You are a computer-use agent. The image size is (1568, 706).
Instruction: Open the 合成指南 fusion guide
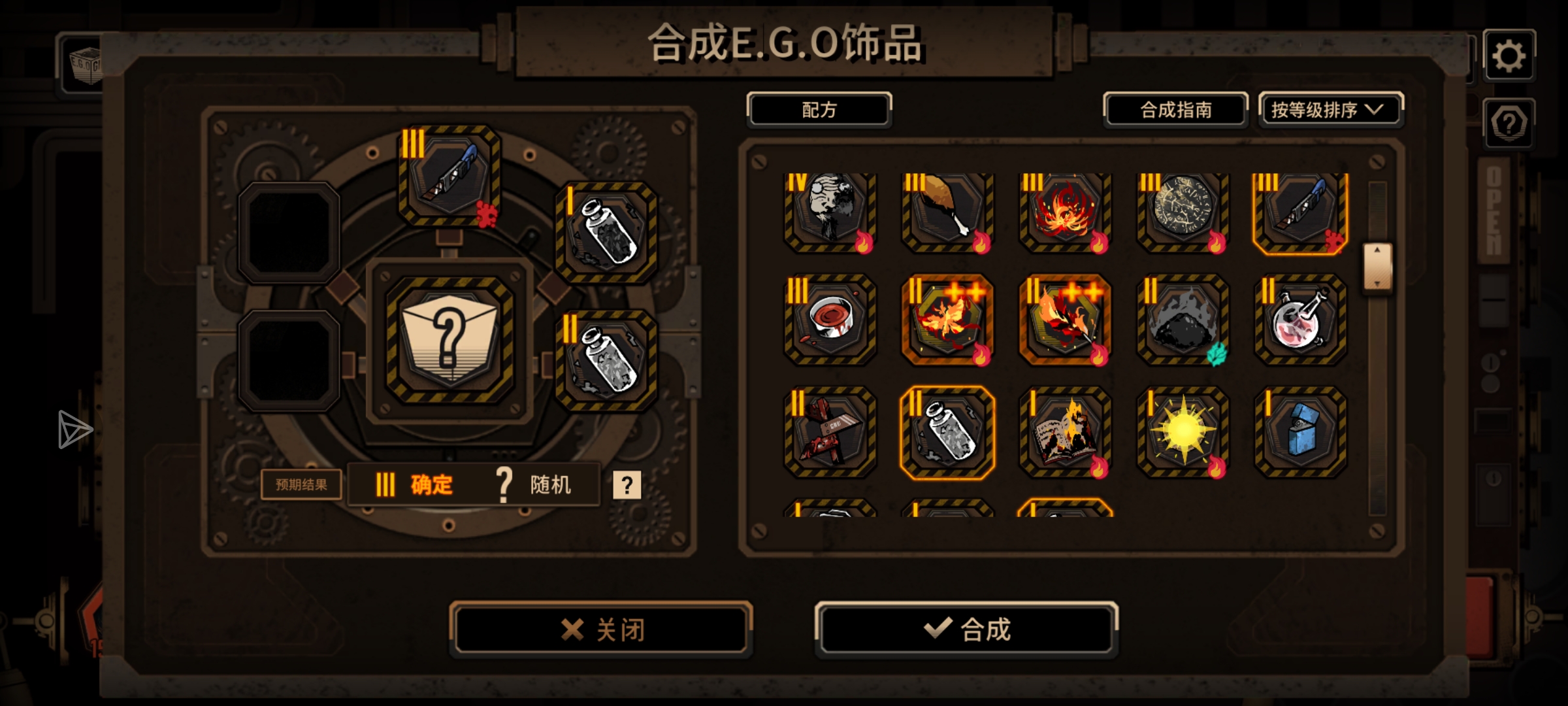pyautogui.click(x=1176, y=109)
